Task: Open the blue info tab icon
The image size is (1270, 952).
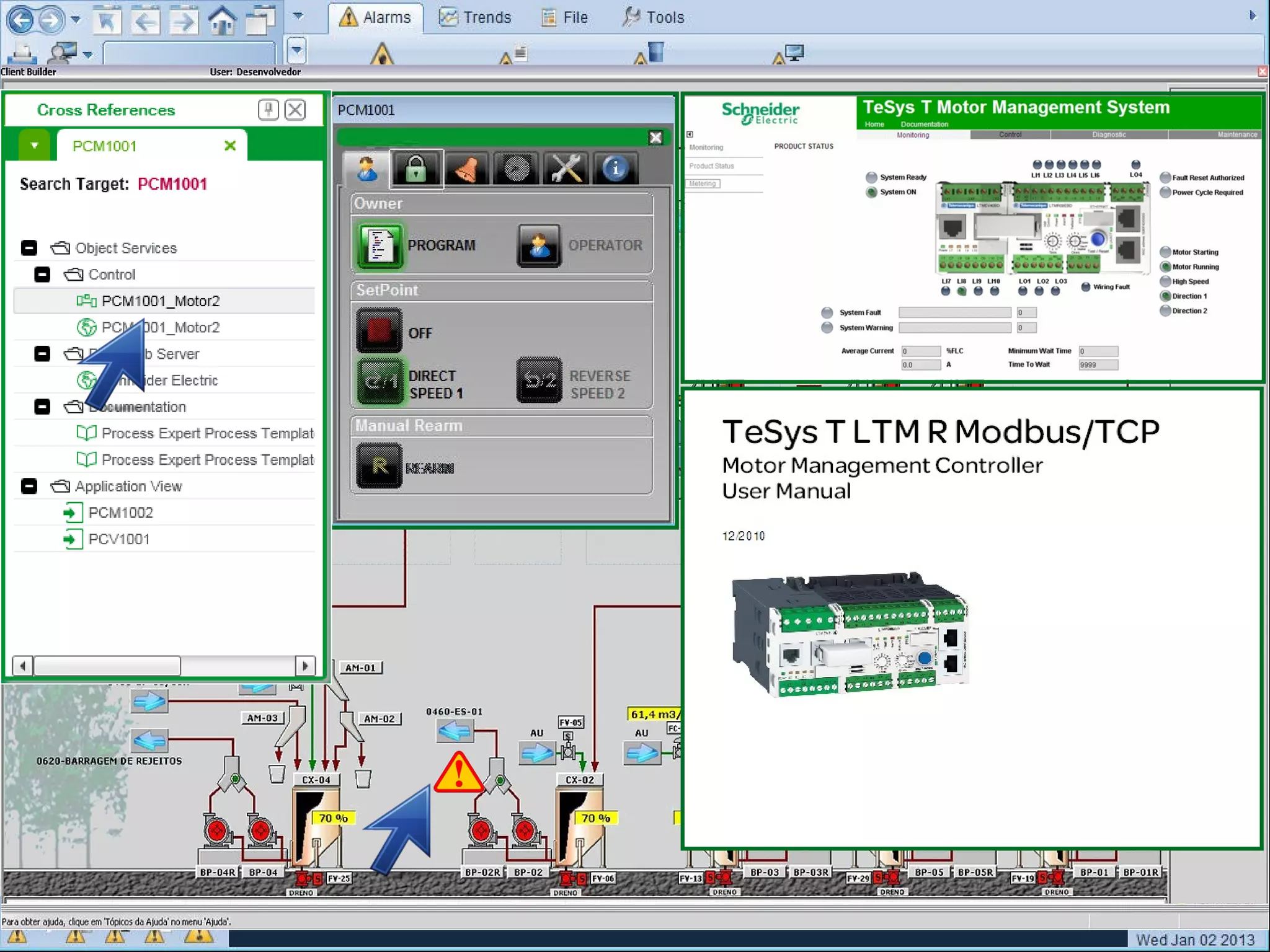Action: [x=615, y=169]
